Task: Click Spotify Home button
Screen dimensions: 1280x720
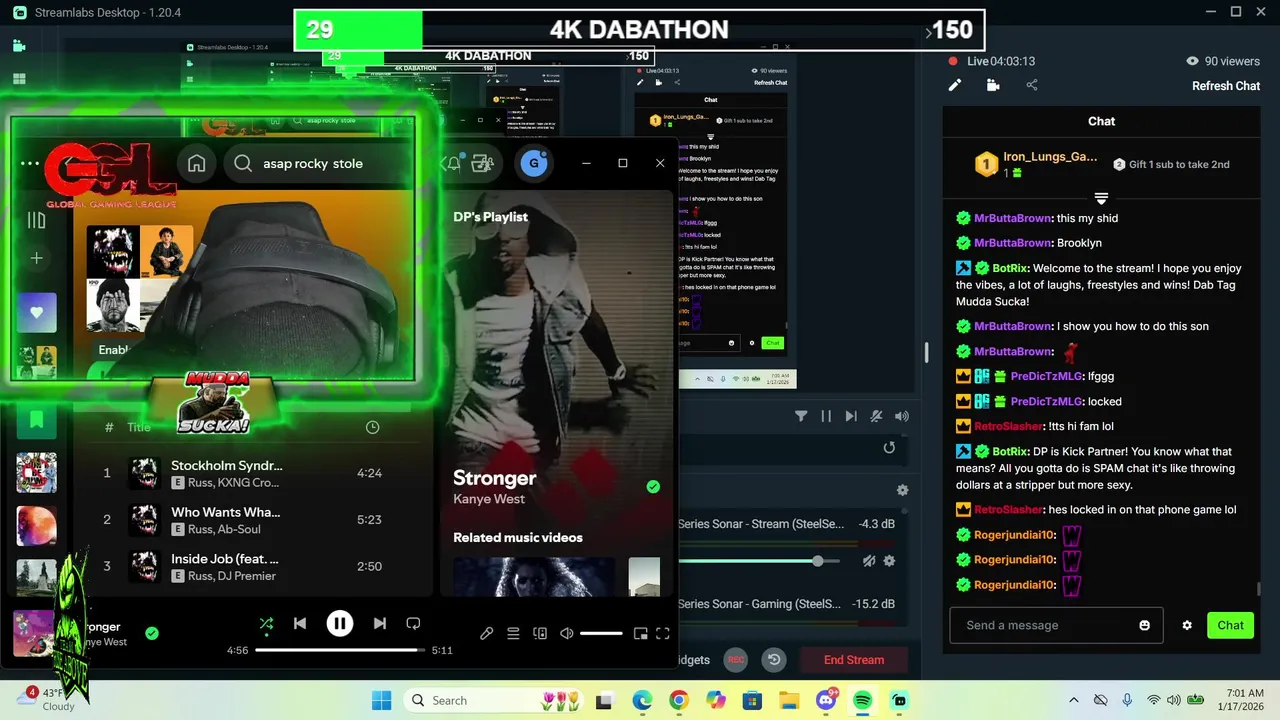Action: [x=197, y=163]
